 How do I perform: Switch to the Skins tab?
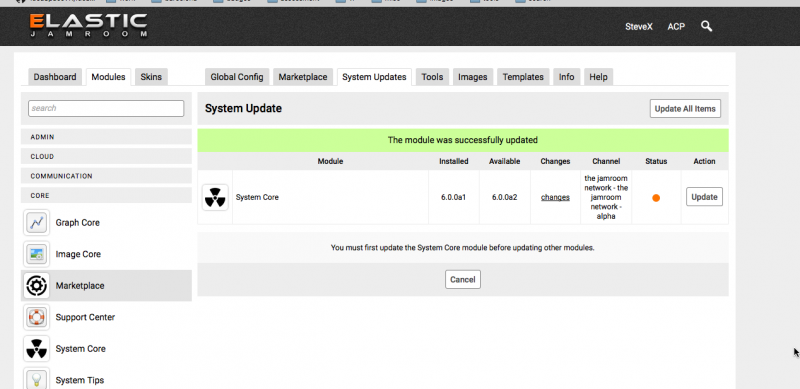click(151, 77)
